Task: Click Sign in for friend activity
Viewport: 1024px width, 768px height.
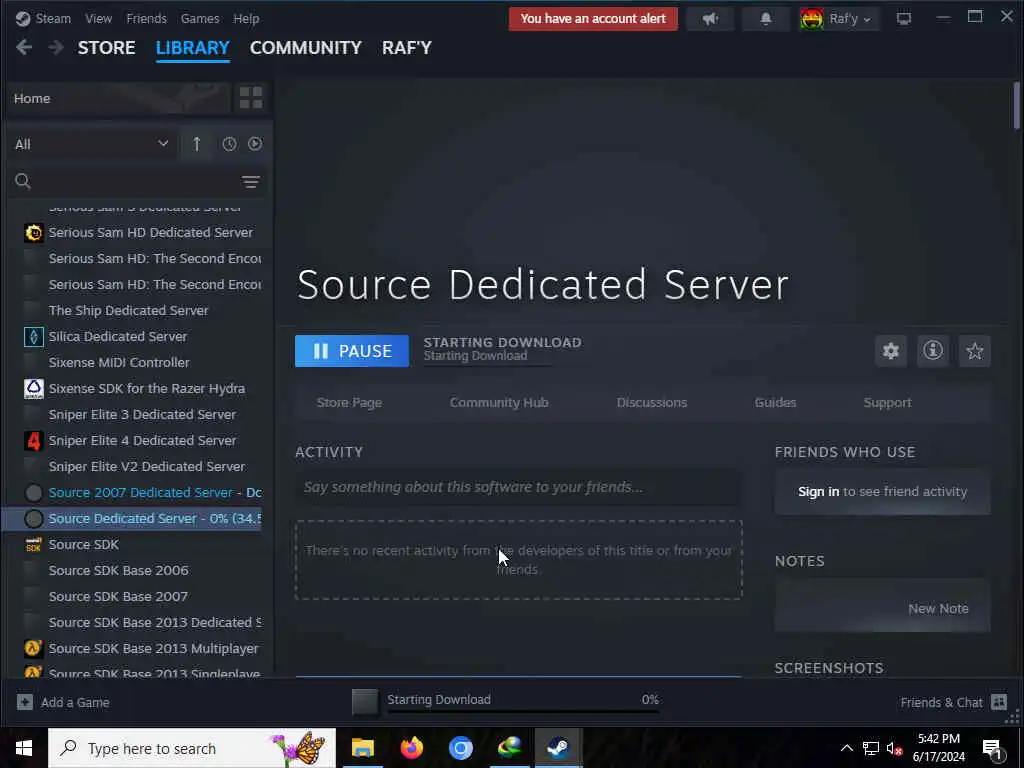Action: click(818, 491)
